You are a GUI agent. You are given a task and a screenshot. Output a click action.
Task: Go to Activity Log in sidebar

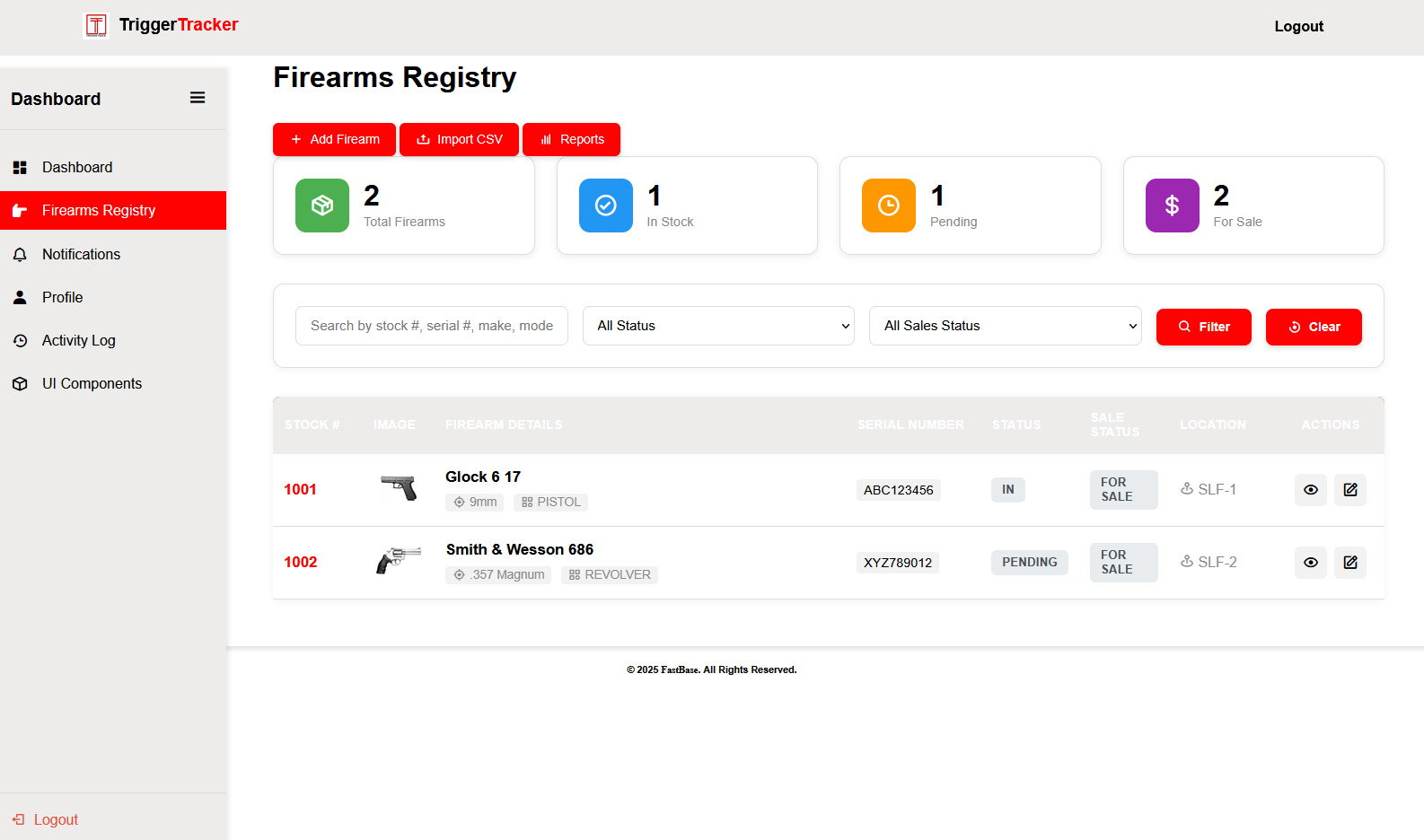(x=78, y=341)
